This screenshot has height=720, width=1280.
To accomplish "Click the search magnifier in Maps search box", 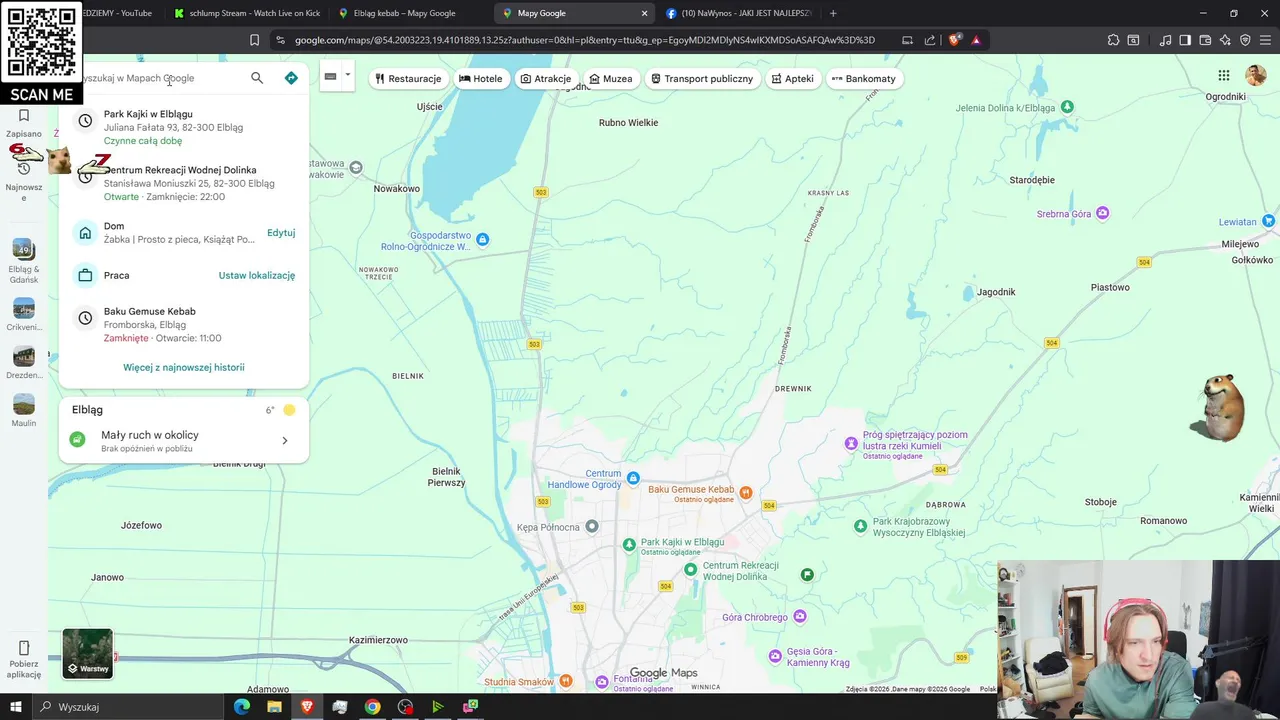I will point(257,78).
